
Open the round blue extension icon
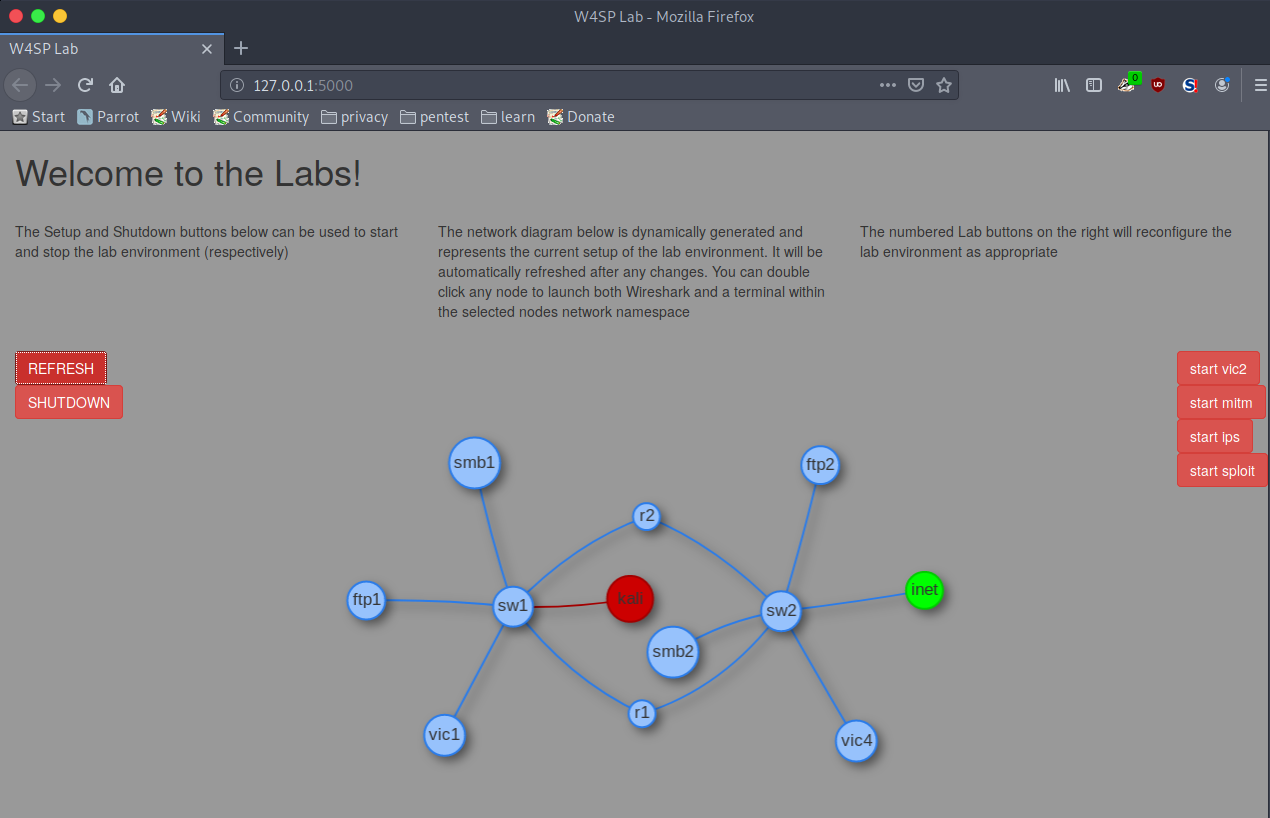(x=1222, y=85)
